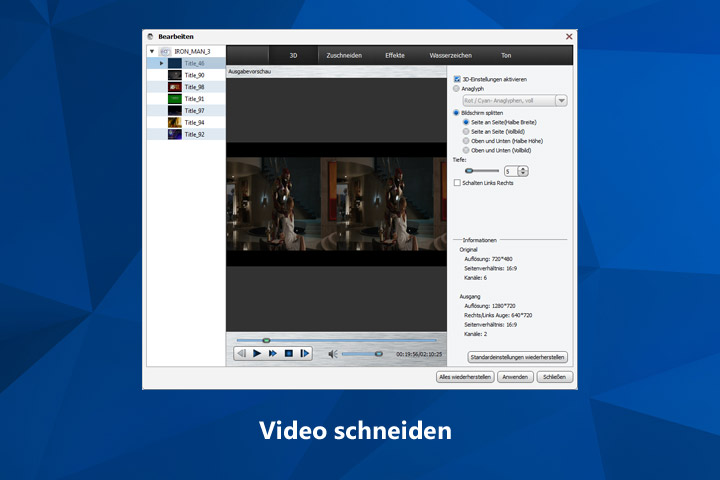The height and width of the screenshot is (480, 720).
Task: Click the playback timecode 00:19:56/02:10:25
Action: pos(419,354)
